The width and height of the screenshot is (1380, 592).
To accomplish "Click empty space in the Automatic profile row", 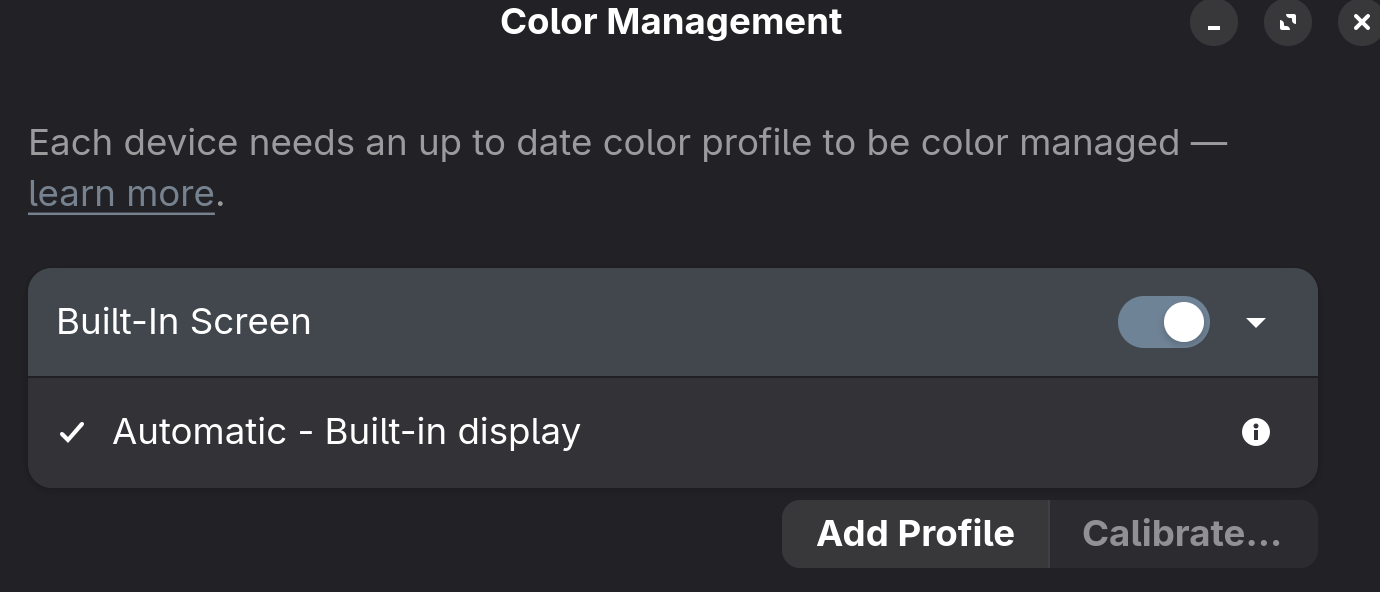I will [900, 432].
